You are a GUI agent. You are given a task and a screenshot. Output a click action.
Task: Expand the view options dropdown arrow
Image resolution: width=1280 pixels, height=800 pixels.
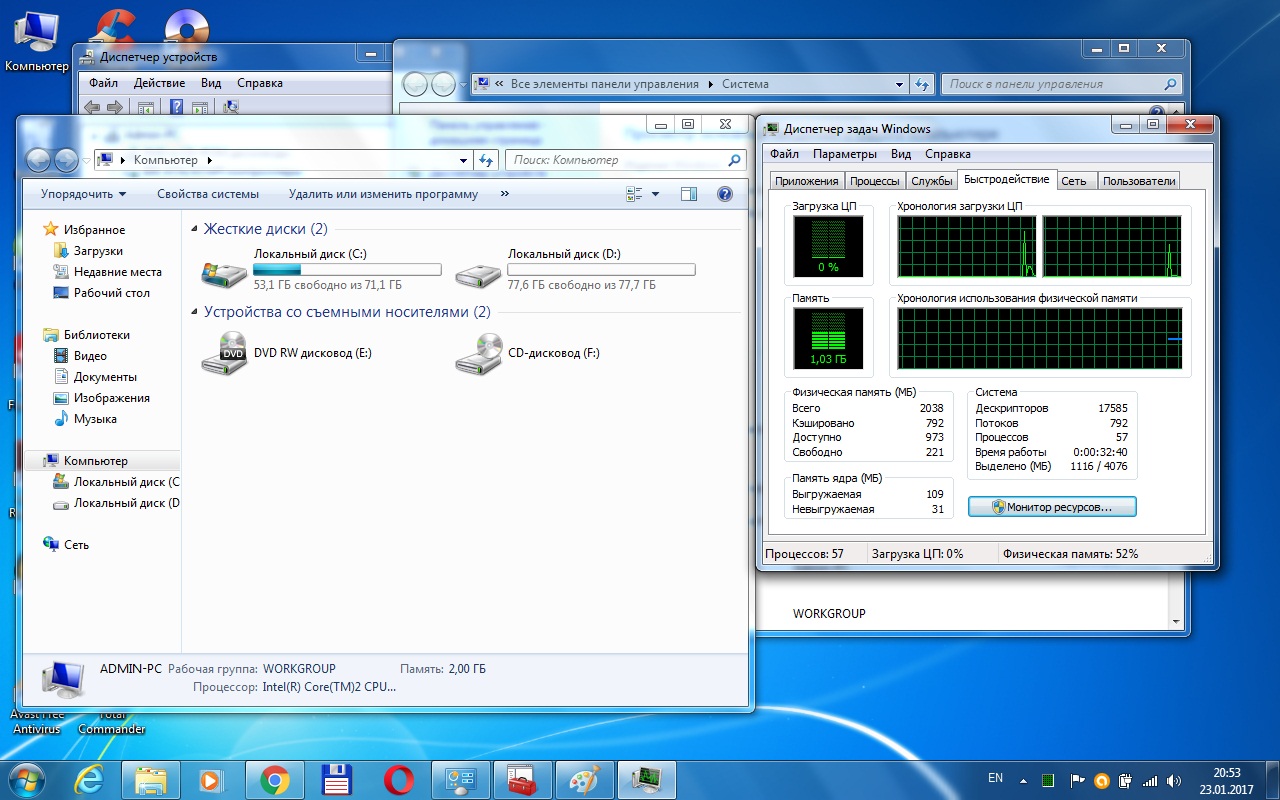[x=656, y=194]
